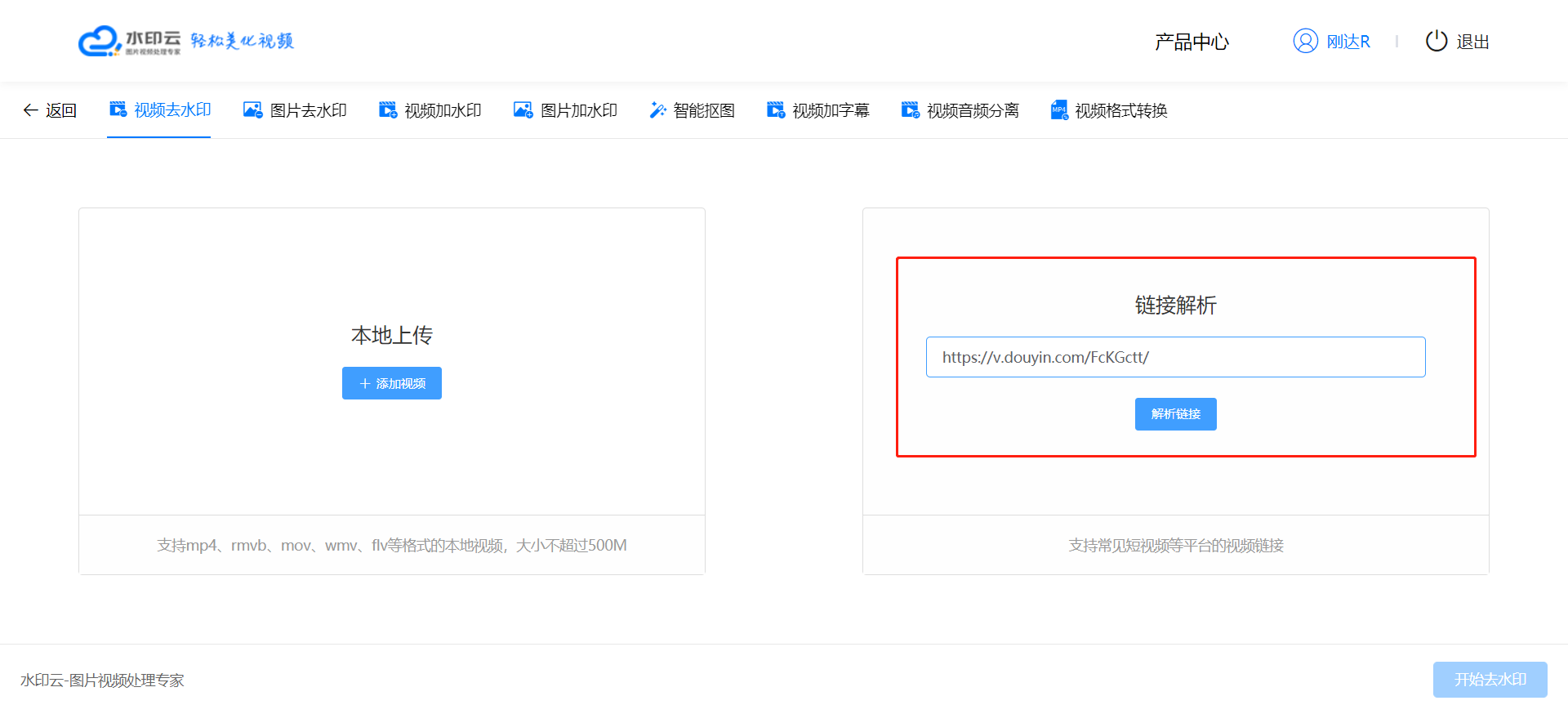Go to the 视频加字幕 tab
Viewport: 1568px width, 714px height.
tap(818, 110)
